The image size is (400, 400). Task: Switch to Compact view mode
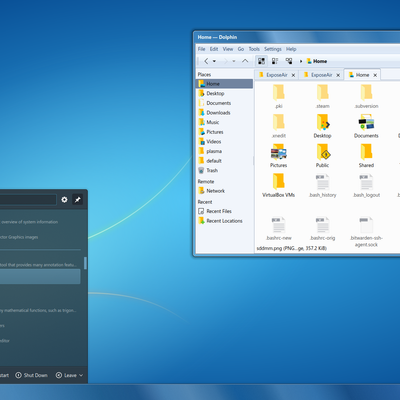(275, 61)
